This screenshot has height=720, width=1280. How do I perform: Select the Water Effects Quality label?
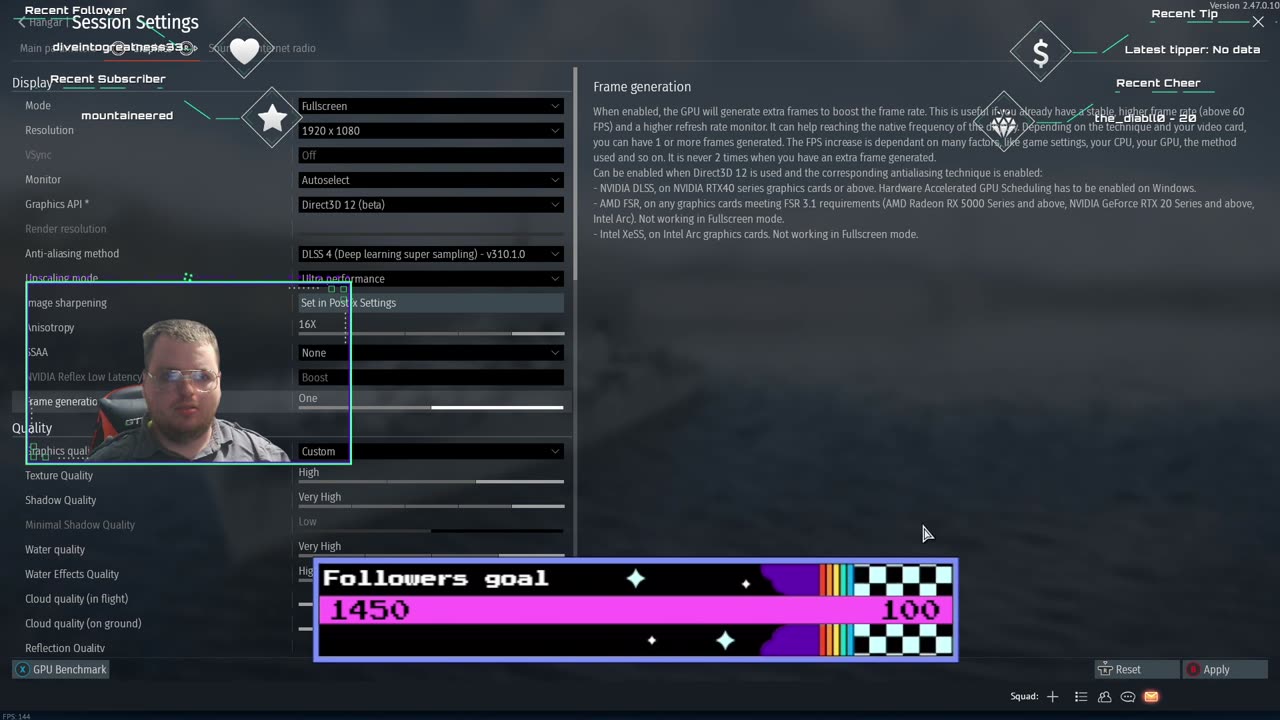[72, 574]
